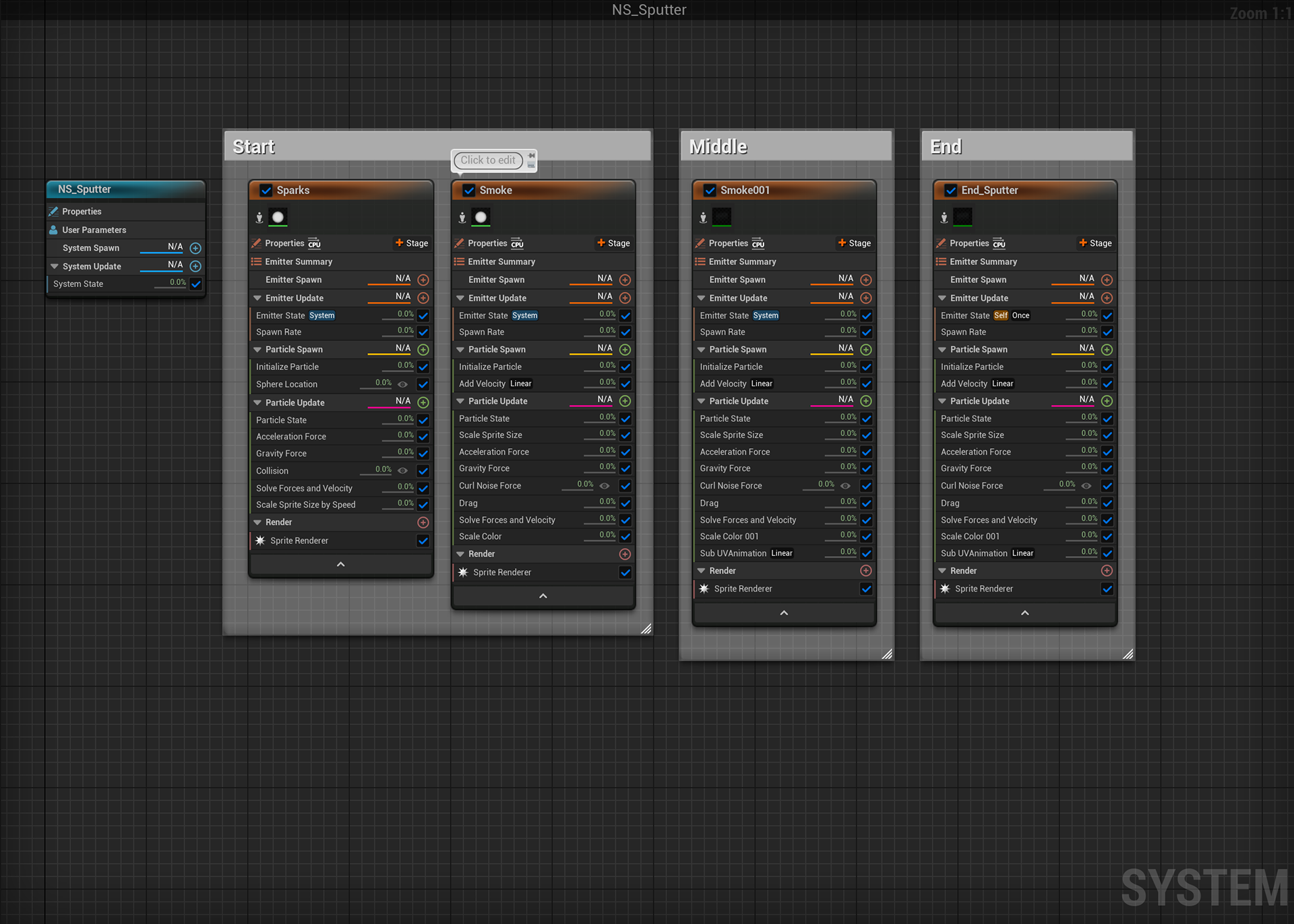Viewport: 1294px width, 924px height.
Task: Click the add module plus icon on System Spawn
Action: click(x=195, y=248)
